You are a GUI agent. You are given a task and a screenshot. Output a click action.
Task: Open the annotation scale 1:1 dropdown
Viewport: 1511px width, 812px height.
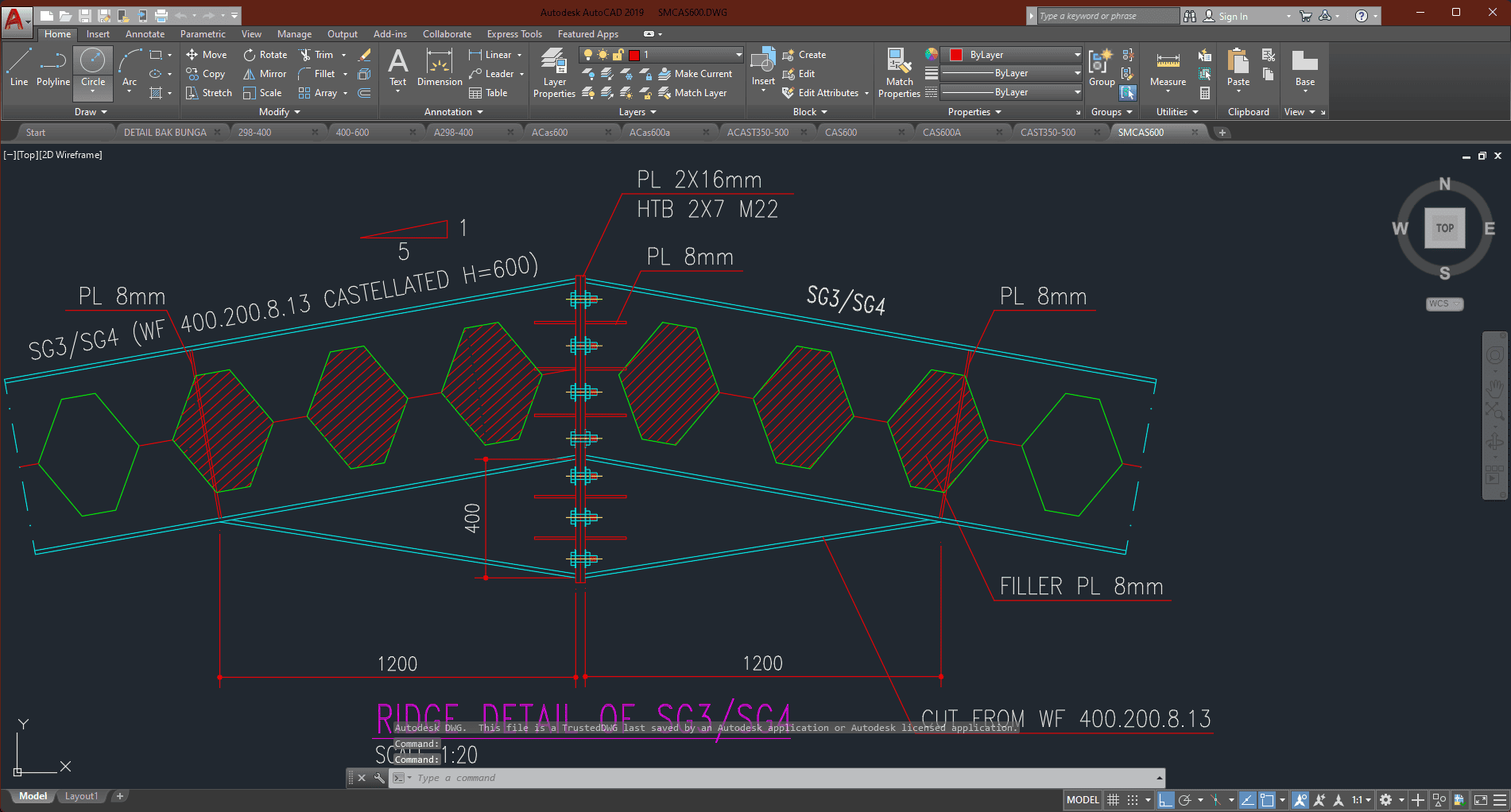click(1361, 800)
